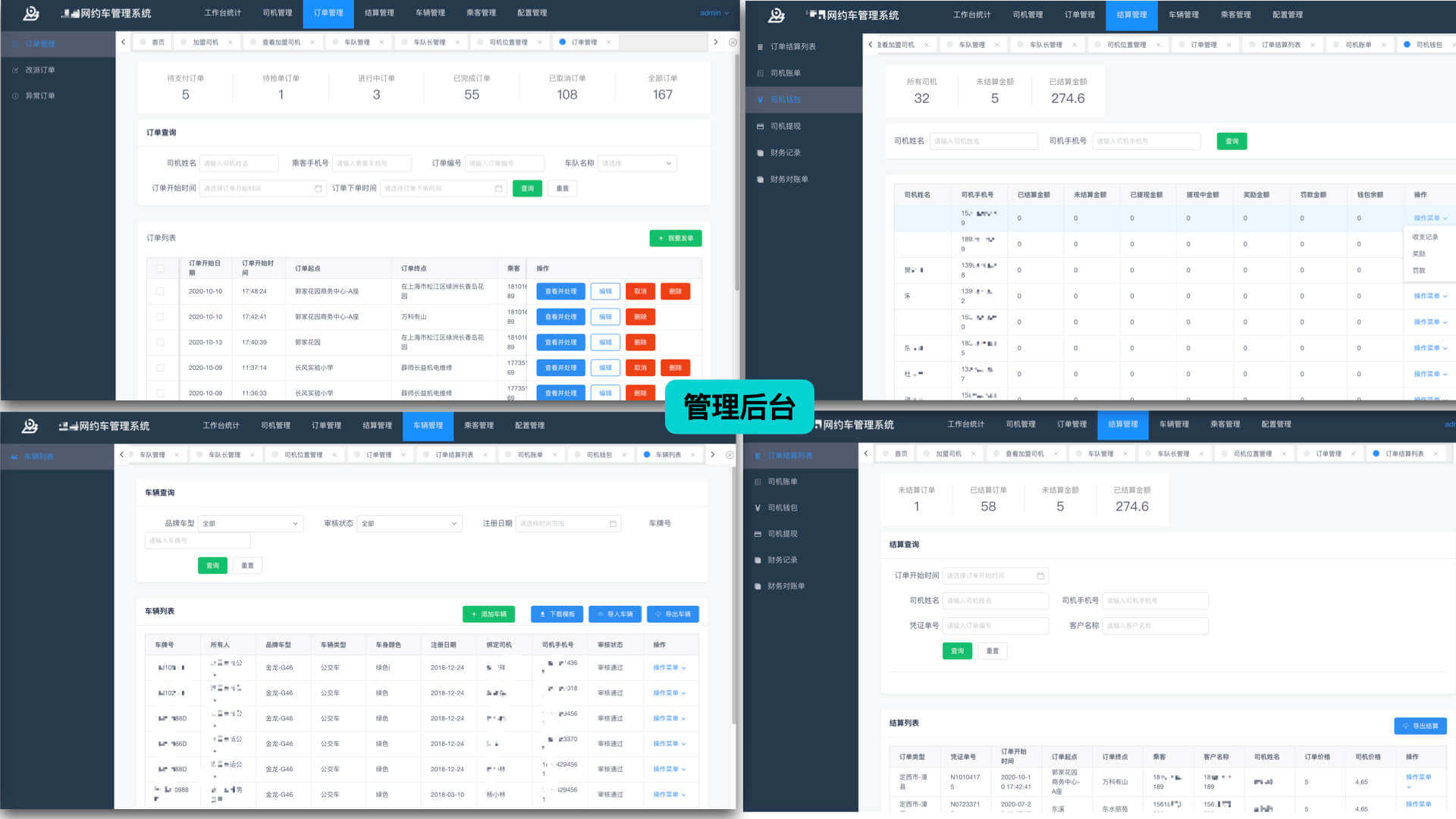Click close-all-tabs circle icon in 订单管理 window
The width and height of the screenshot is (1456, 819).
pyautogui.click(x=733, y=42)
